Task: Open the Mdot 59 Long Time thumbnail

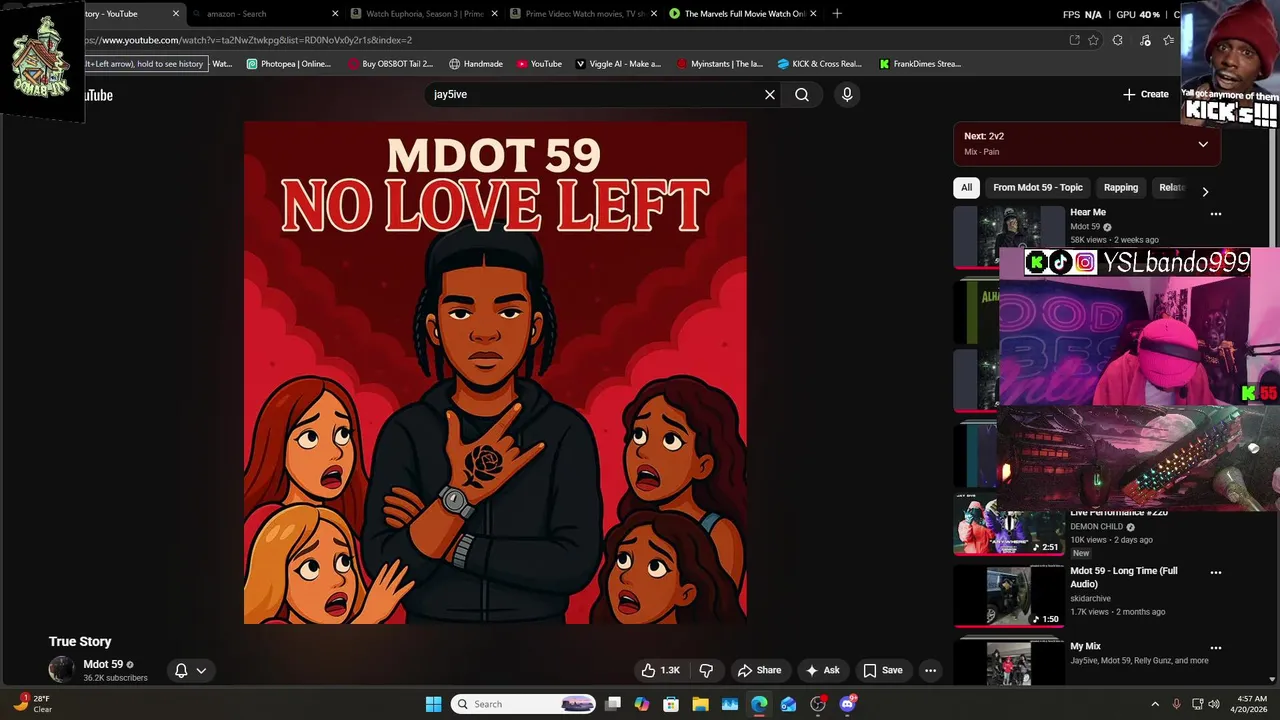Action: [x=1008, y=596]
